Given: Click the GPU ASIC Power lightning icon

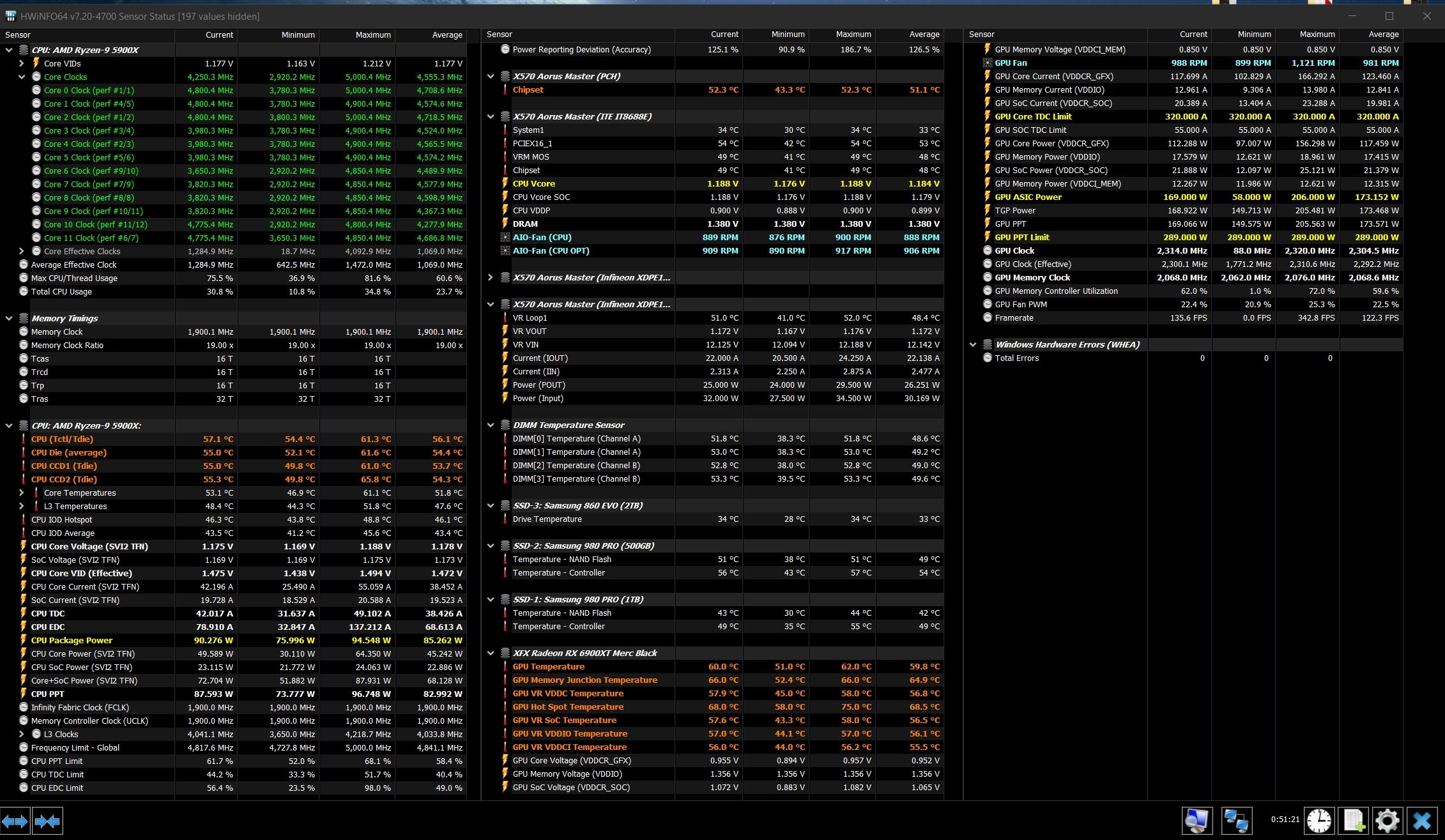Looking at the screenshot, I should pos(988,197).
